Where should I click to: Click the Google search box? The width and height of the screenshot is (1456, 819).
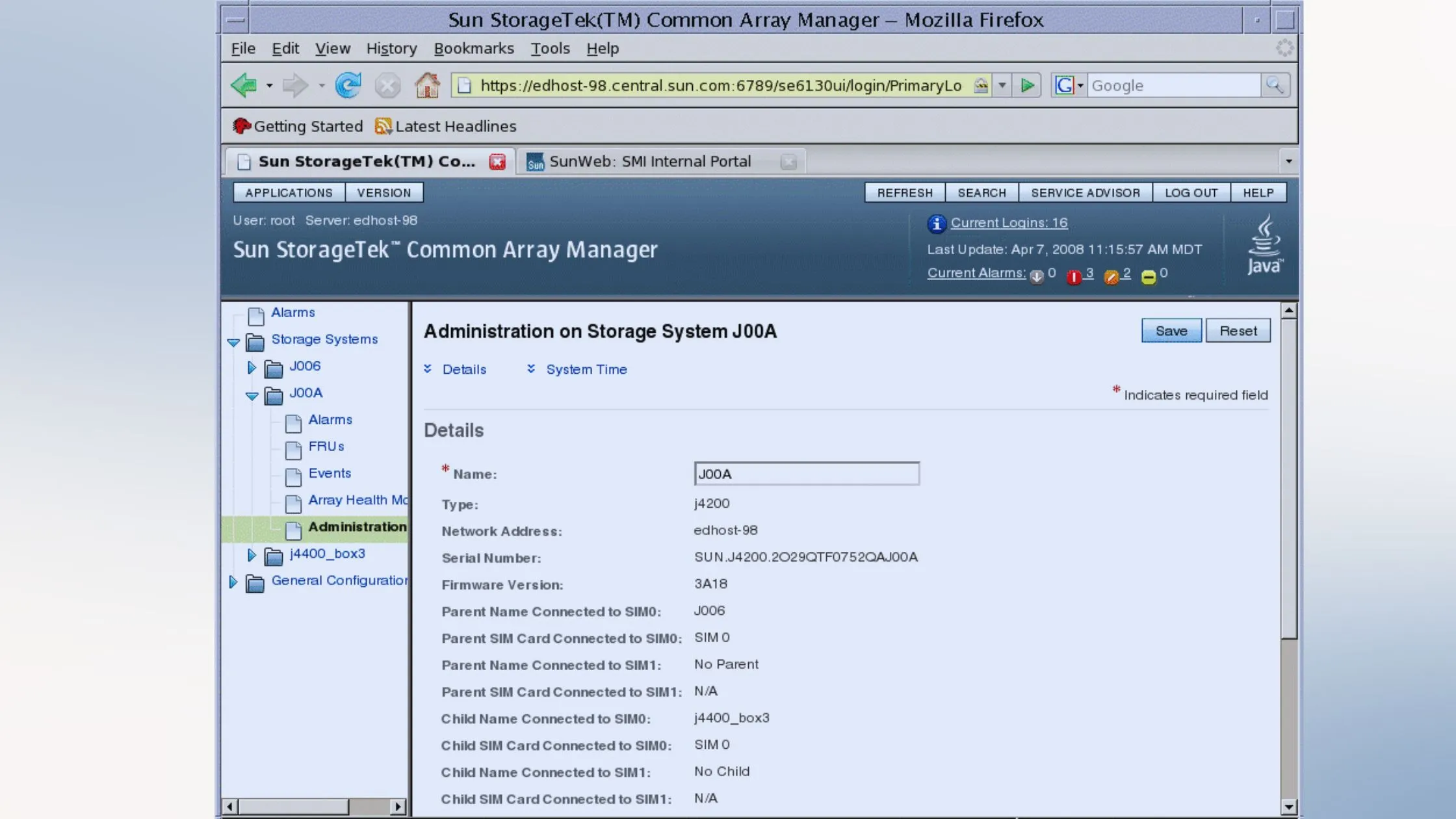coord(1174,85)
